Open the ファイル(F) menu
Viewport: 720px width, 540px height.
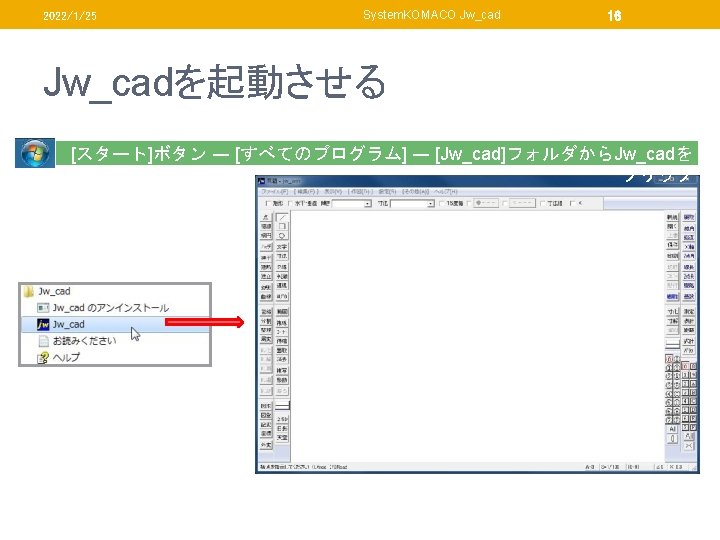(275, 191)
